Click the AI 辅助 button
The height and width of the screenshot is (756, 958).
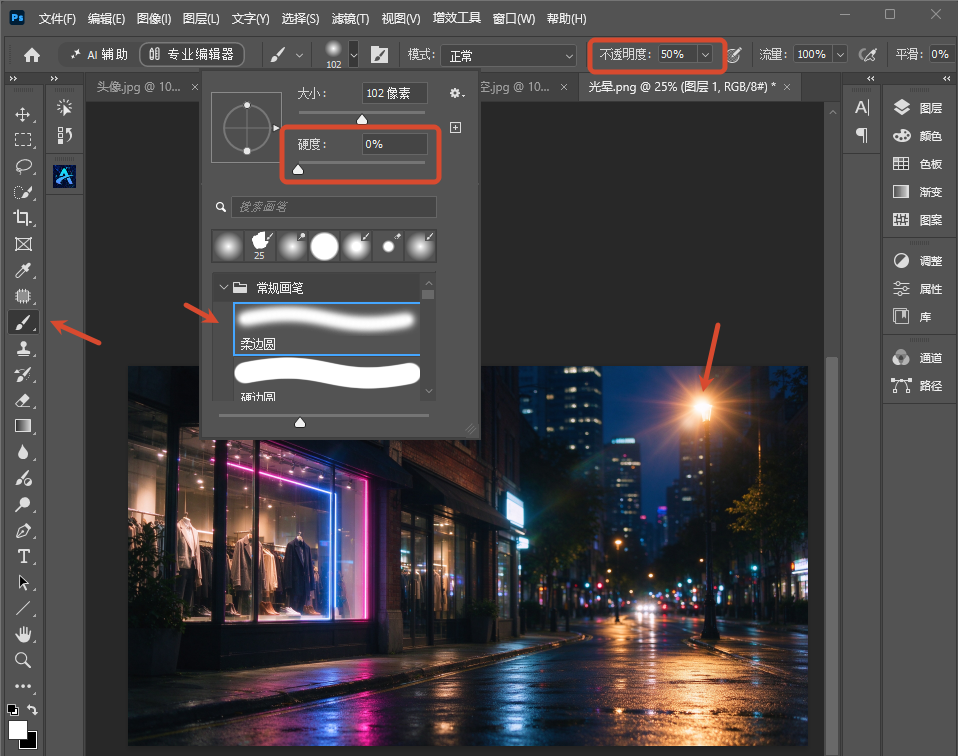point(99,54)
